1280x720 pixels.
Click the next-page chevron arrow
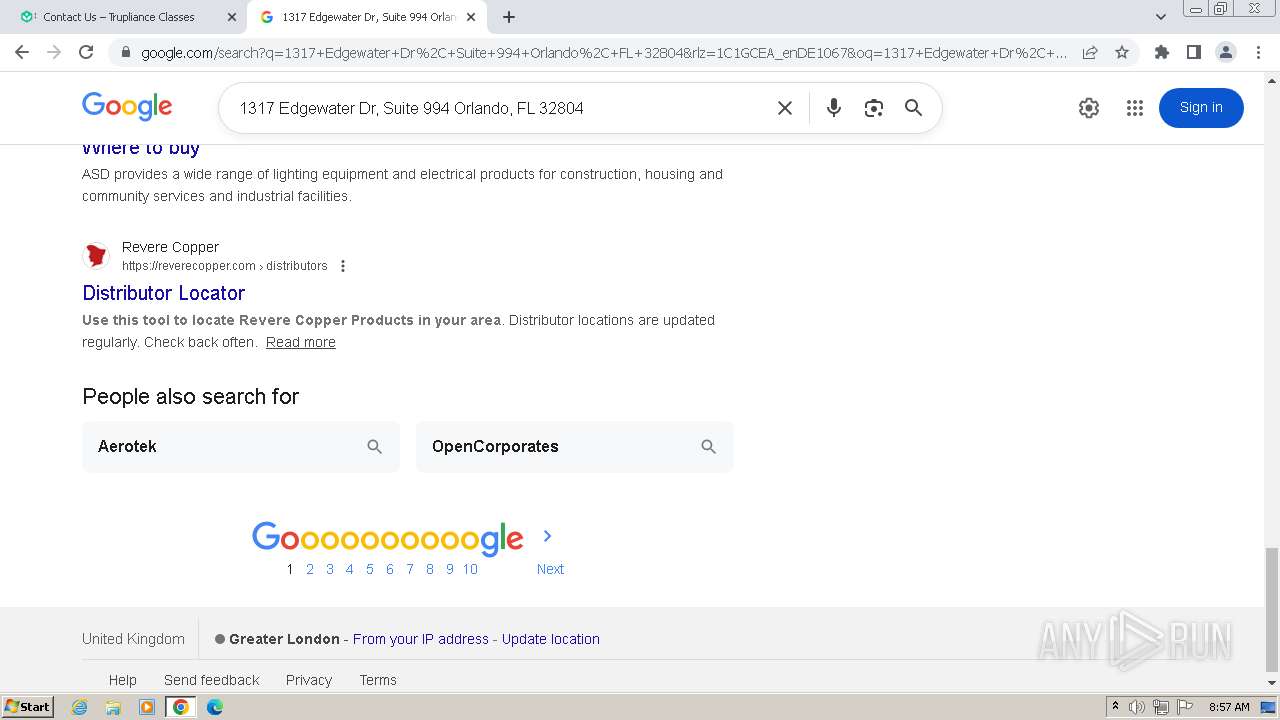click(547, 536)
